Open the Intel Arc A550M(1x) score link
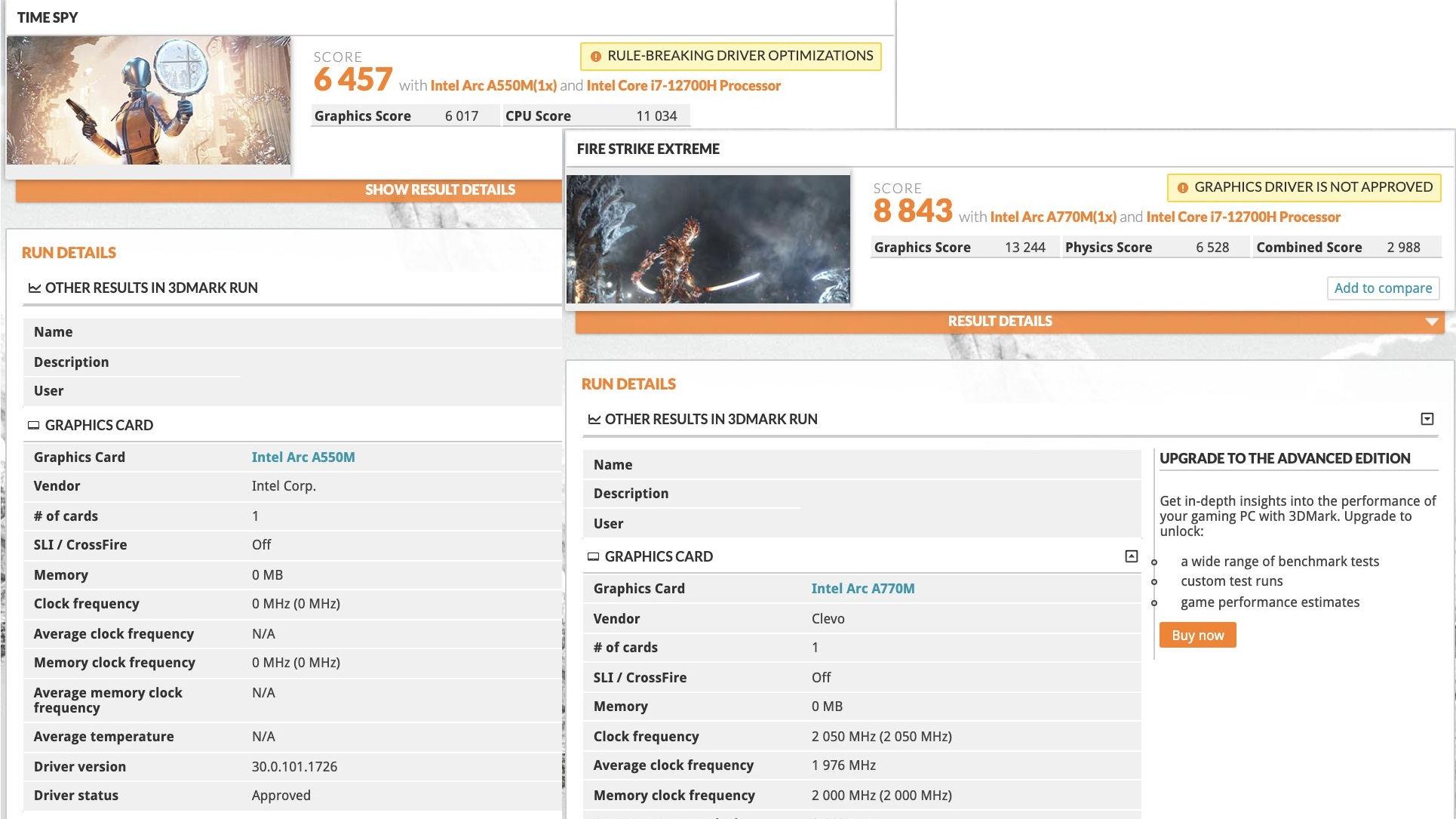Viewport: 1456px width, 819px height. tap(493, 85)
